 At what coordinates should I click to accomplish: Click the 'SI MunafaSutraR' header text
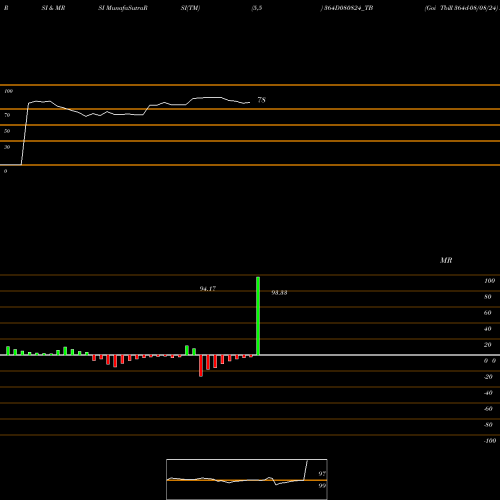[x=123, y=8]
